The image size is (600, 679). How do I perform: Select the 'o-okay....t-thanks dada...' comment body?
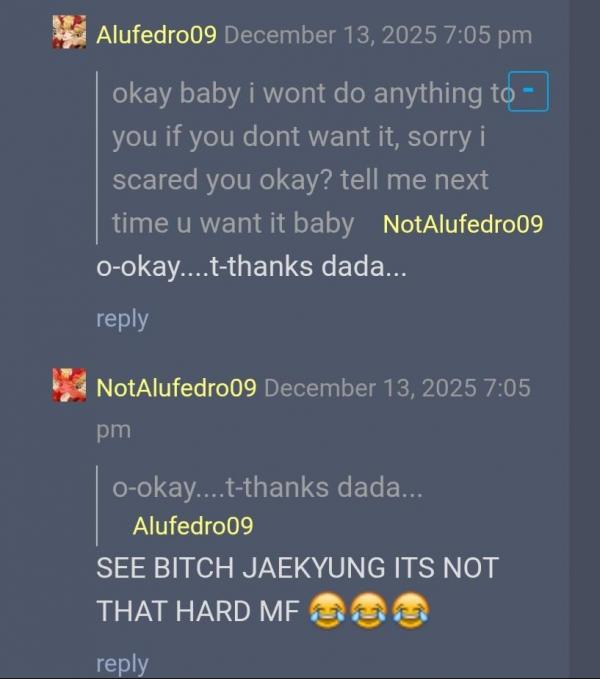252,267
